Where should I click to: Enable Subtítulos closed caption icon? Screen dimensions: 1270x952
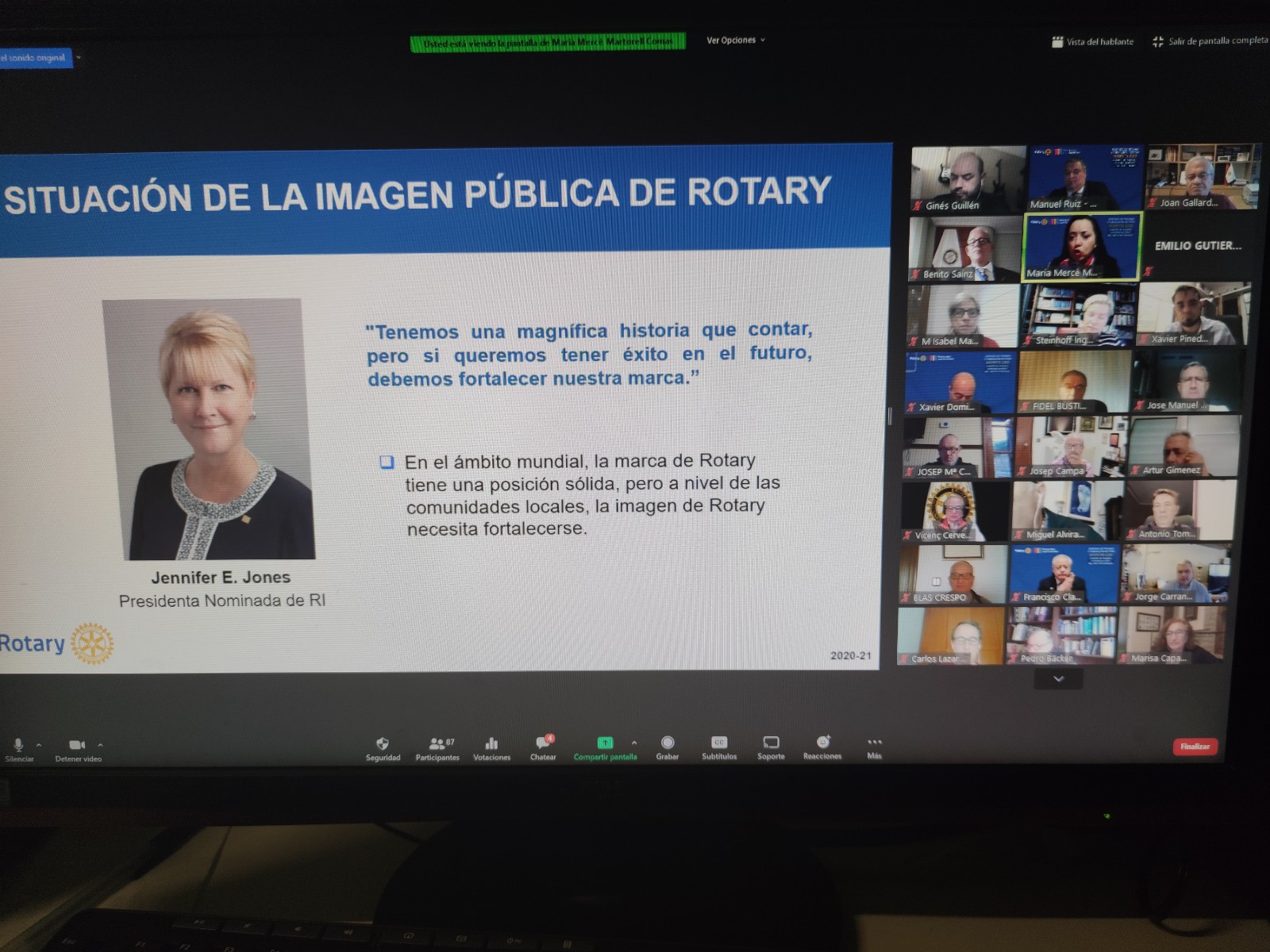719,743
